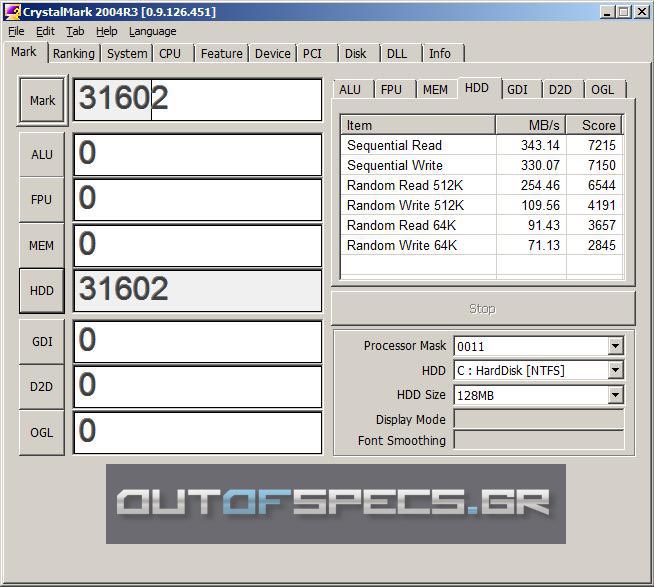Viewport: 654px width, 587px height.
Task: Run the MEM benchmark button
Action: pyautogui.click(x=42, y=245)
